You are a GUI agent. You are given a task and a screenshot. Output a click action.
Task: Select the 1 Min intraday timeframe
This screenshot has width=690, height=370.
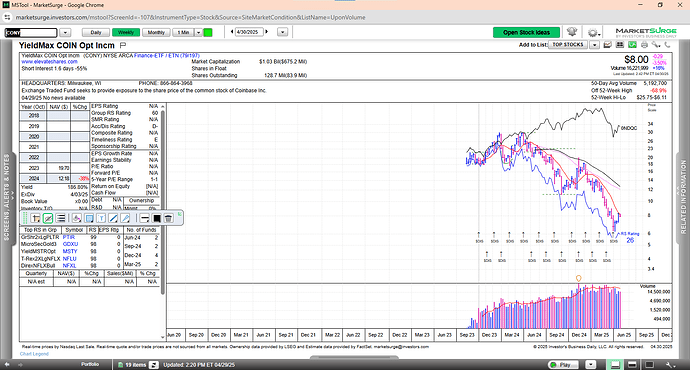point(184,33)
